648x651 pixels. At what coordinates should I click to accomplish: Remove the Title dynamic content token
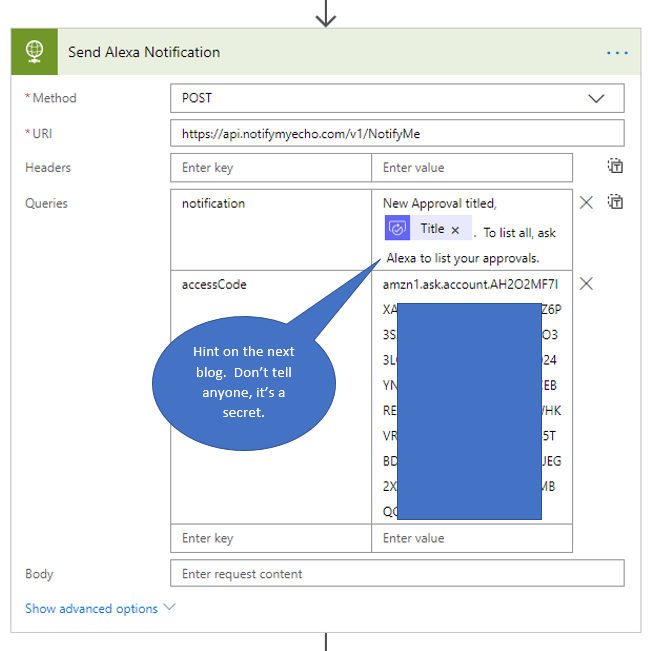click(455, 230)
